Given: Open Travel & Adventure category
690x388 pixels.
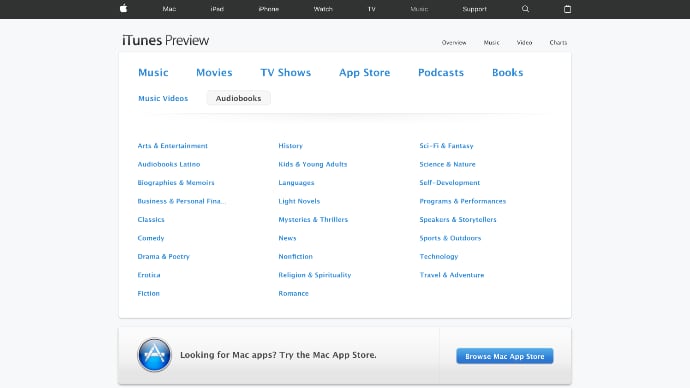Looking at the screenshot, I should [x=451, y=275].
